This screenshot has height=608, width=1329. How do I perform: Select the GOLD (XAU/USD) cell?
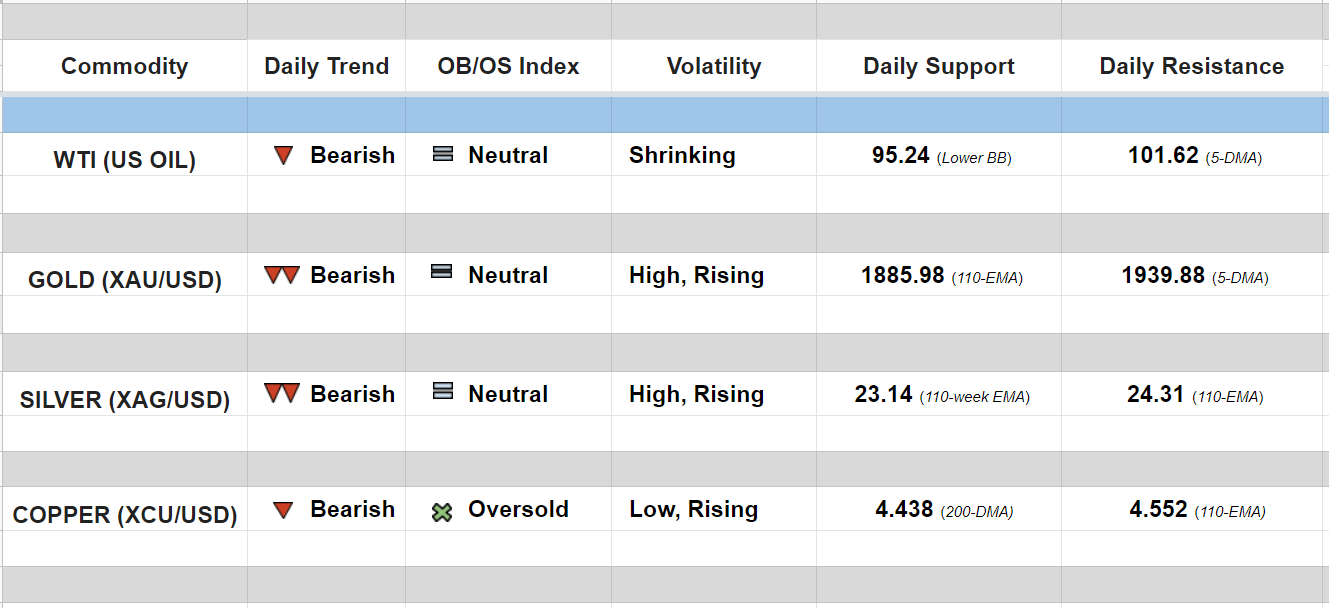pyautogui.click(x=124, y=280)
